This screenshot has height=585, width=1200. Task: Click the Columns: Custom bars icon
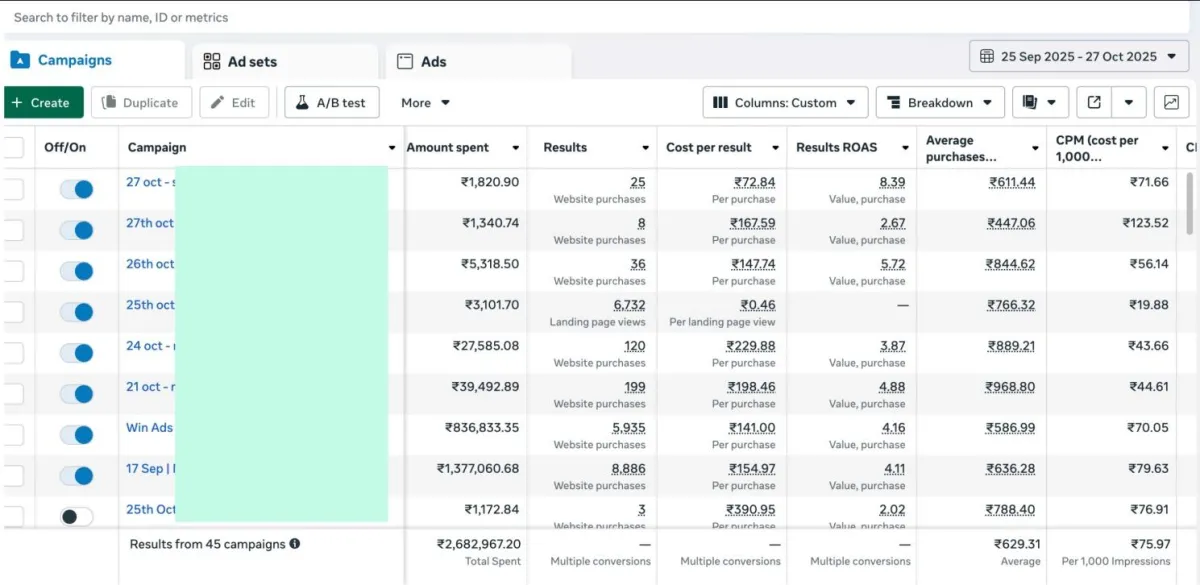[x=720, y=102]
